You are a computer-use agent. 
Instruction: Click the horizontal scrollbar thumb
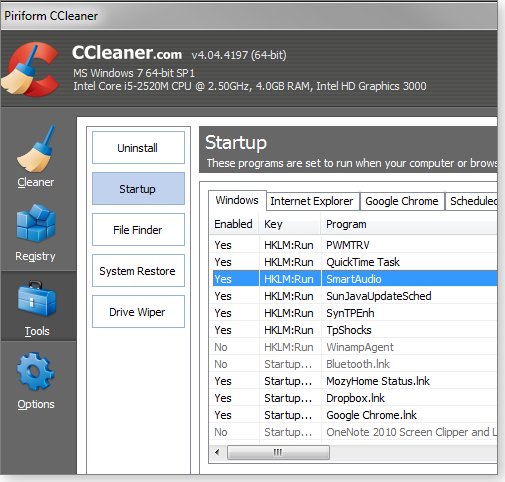click(278, 452)
